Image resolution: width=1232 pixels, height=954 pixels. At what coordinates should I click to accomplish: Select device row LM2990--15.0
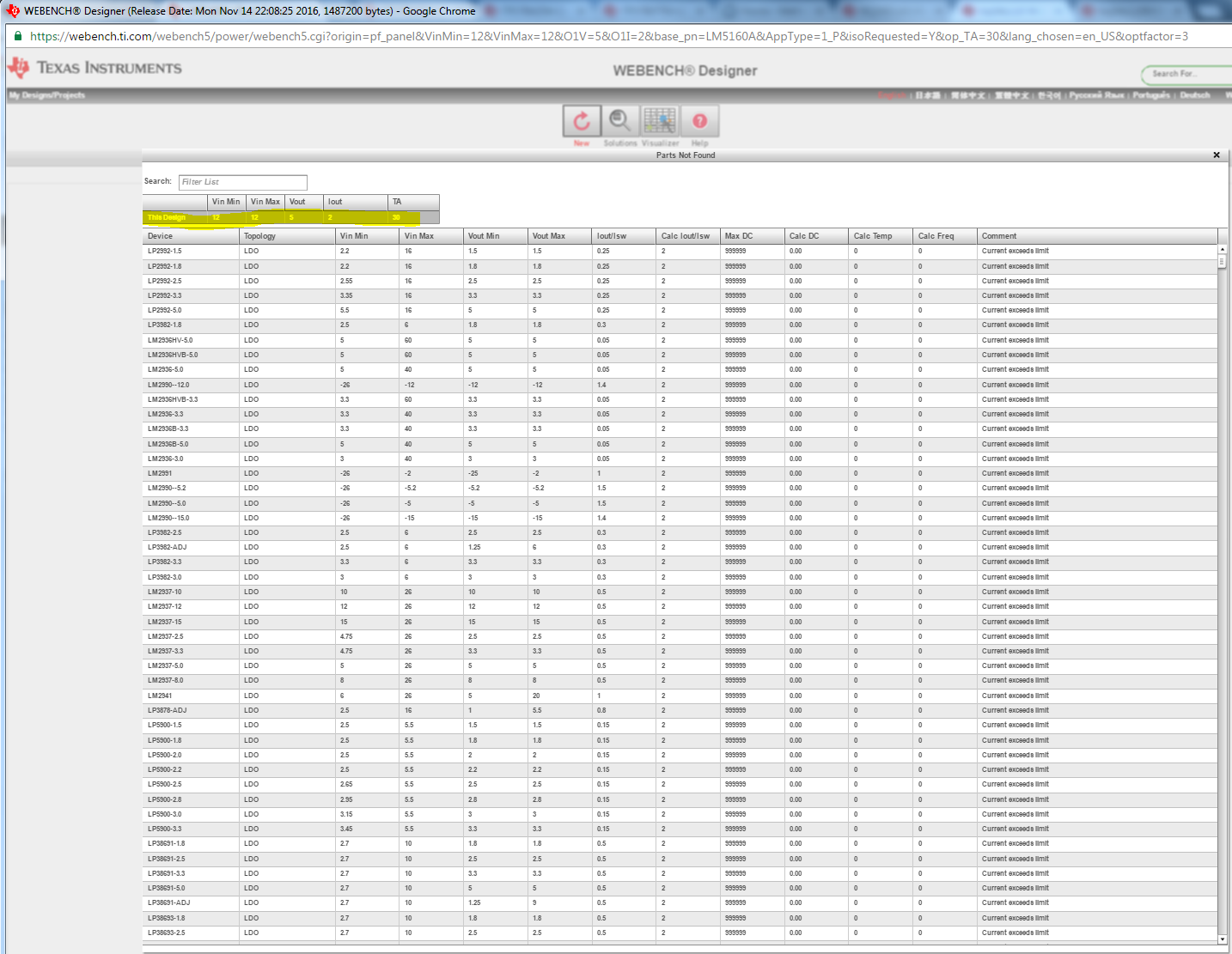click(680, 518)
